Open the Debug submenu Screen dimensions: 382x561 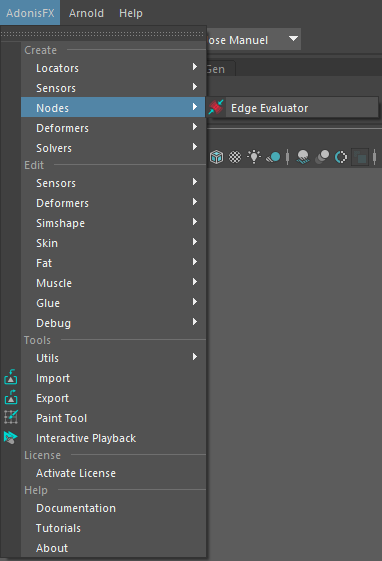click(113, 323)
